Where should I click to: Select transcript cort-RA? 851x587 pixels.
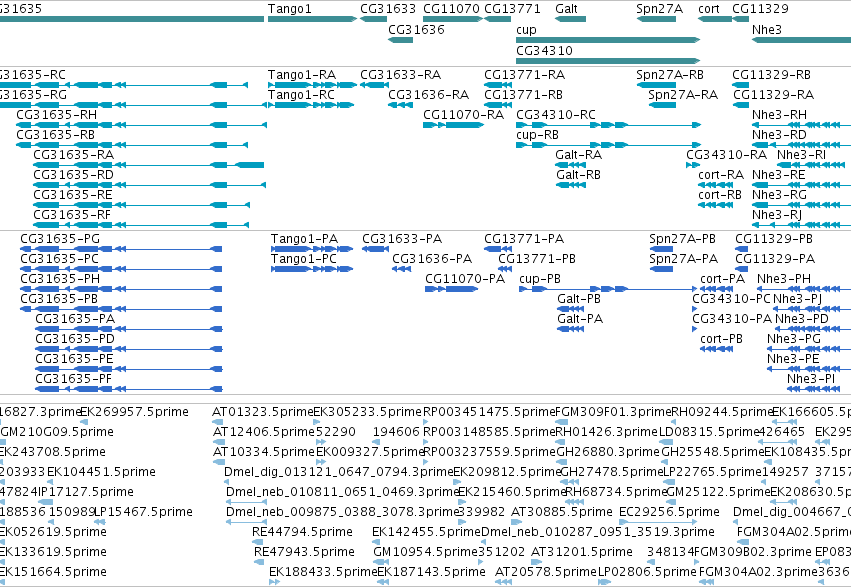(721, 175)
